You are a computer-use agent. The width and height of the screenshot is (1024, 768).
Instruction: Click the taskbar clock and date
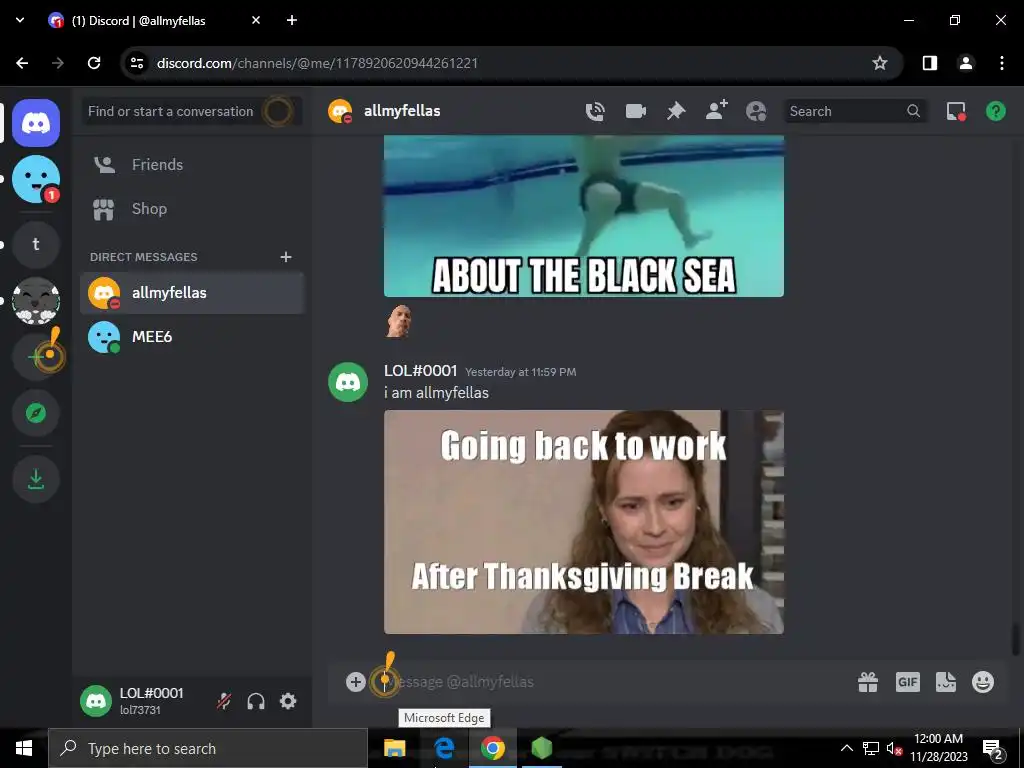pyautogui.click(x=938, y=748)
